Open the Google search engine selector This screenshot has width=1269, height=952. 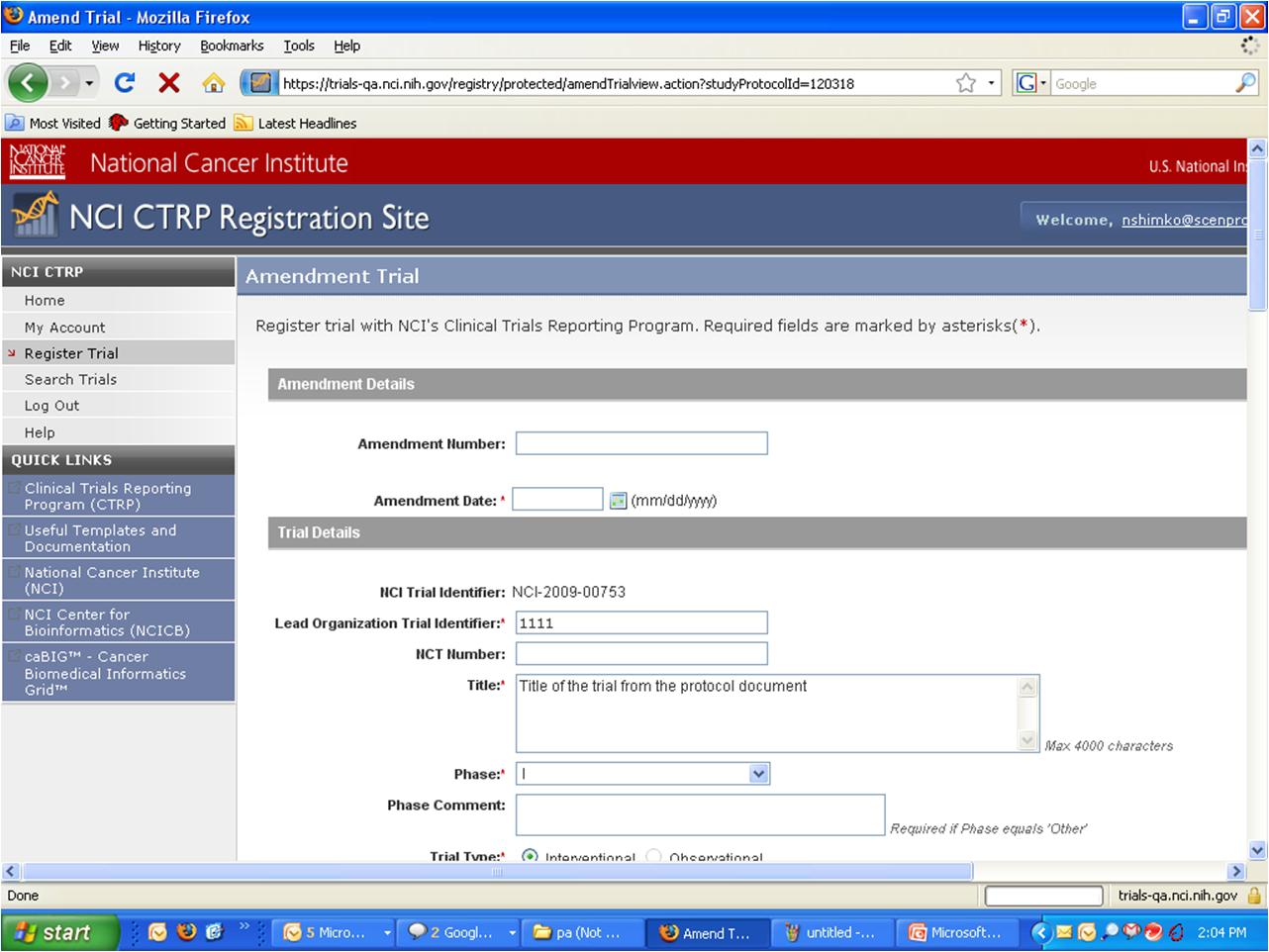tap(1031, 83)
